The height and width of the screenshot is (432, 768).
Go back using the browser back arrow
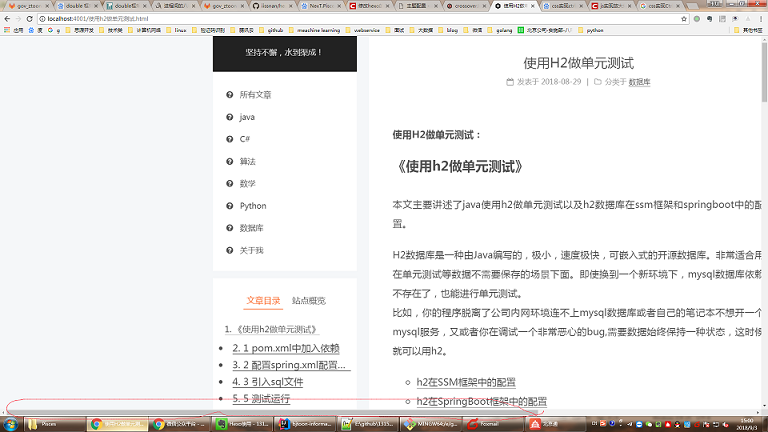(x=7, y=19)
